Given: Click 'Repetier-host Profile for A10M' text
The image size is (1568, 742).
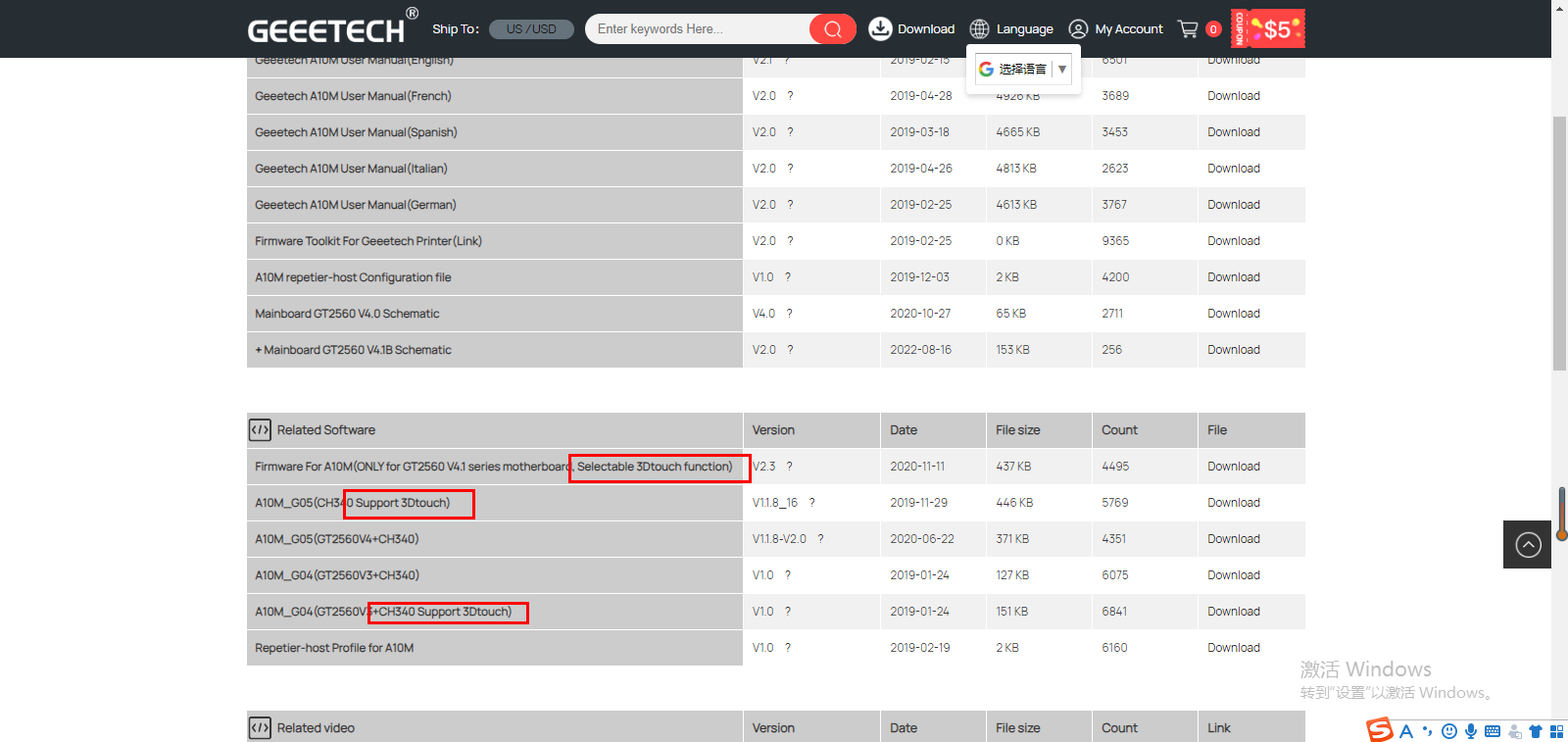Looking at the screenshot, I should point(334,648).
